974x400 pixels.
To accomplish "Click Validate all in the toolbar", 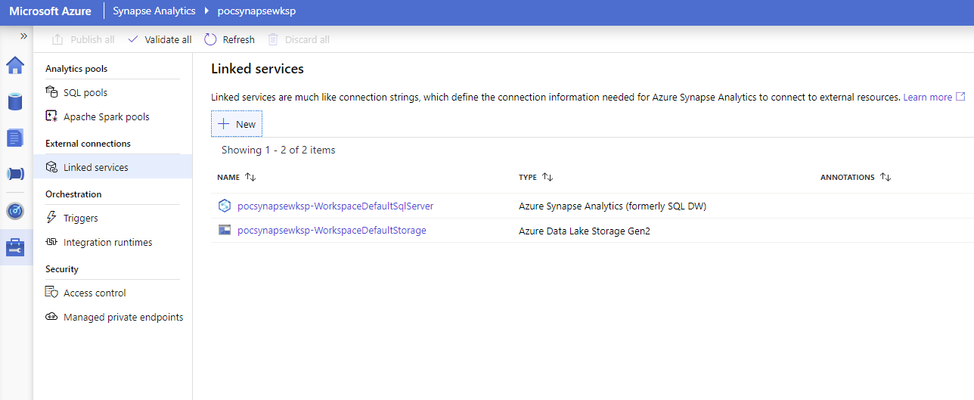I will click(x=160, y=40).
